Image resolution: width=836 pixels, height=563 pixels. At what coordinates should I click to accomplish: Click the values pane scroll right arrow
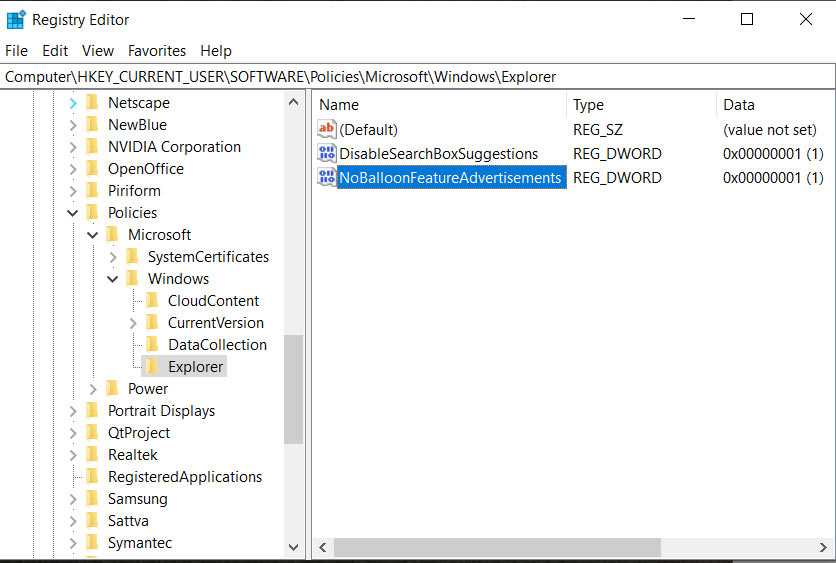(x=824, y=547)
